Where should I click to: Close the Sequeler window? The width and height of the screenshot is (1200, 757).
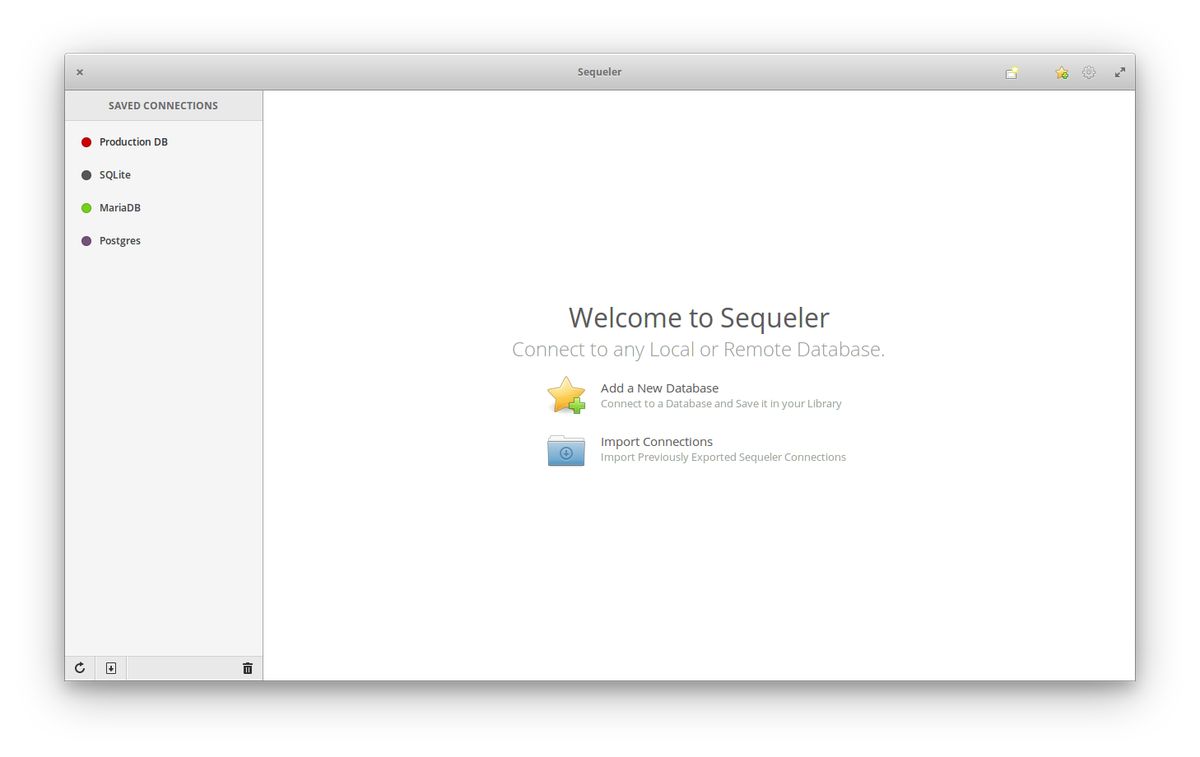(x=79, y=71)
